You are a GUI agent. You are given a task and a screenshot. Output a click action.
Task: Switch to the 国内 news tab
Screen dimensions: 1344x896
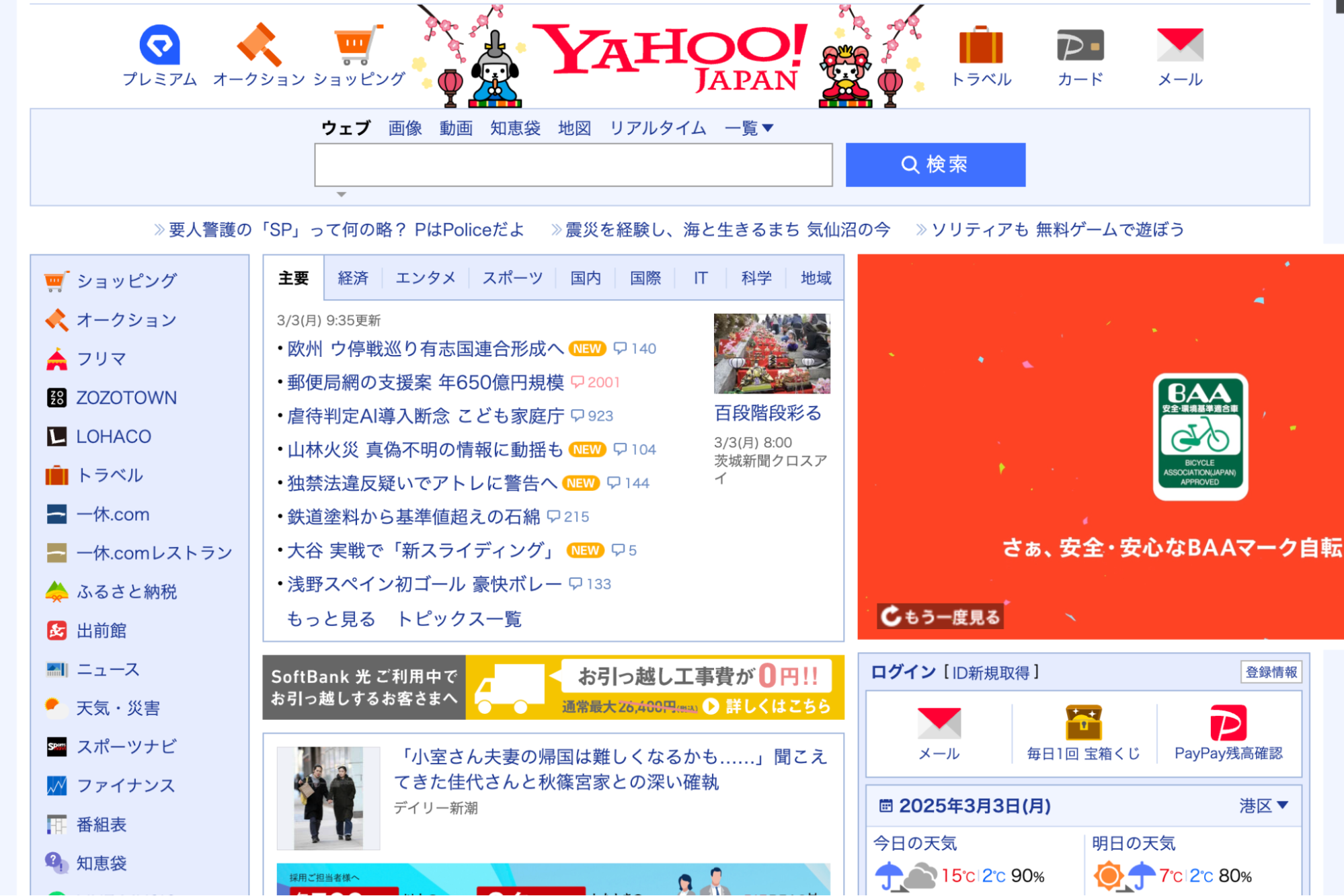point(586,278)
